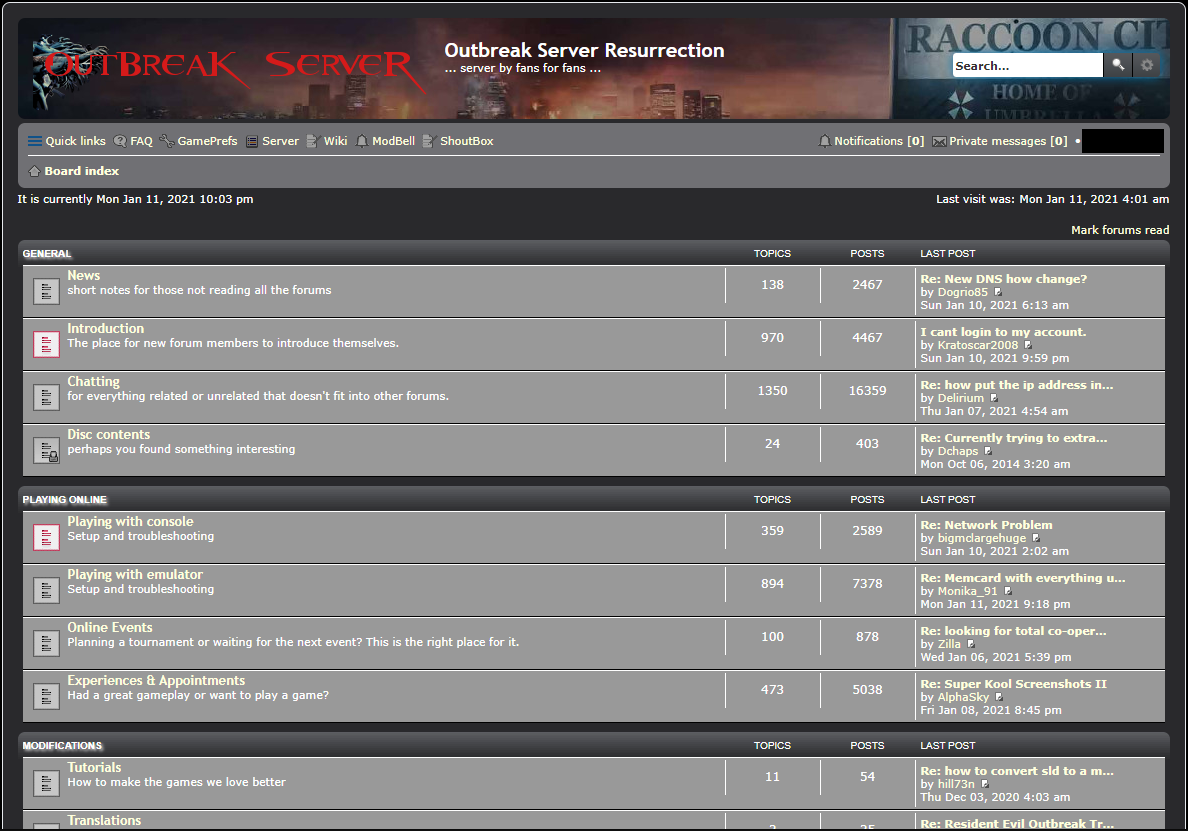Image resolution: width=1188 pixels, height=831 pixels.
Task: Open GENERAL category header link
Action: click(47, 254)
